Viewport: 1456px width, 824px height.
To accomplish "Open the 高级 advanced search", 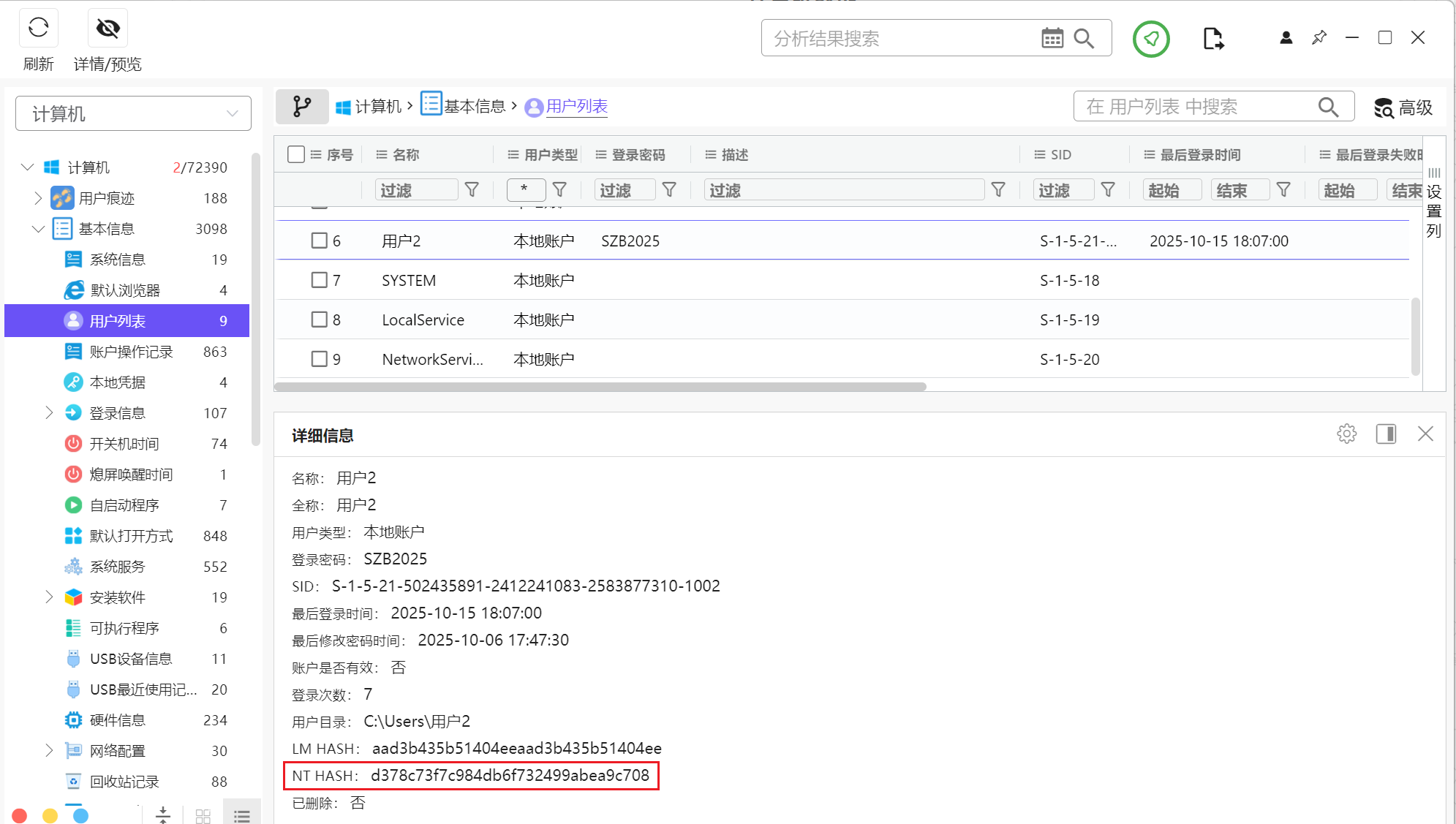I will click(1403, 107).
